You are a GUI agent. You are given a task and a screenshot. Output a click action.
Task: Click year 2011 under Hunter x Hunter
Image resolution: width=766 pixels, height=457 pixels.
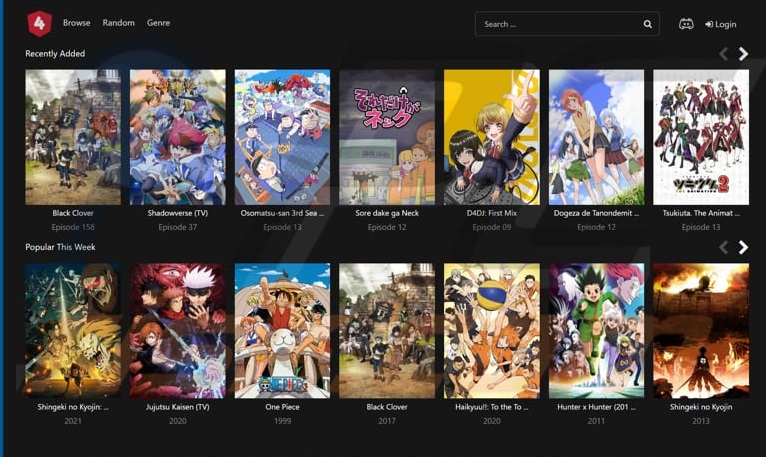point(596,421)
